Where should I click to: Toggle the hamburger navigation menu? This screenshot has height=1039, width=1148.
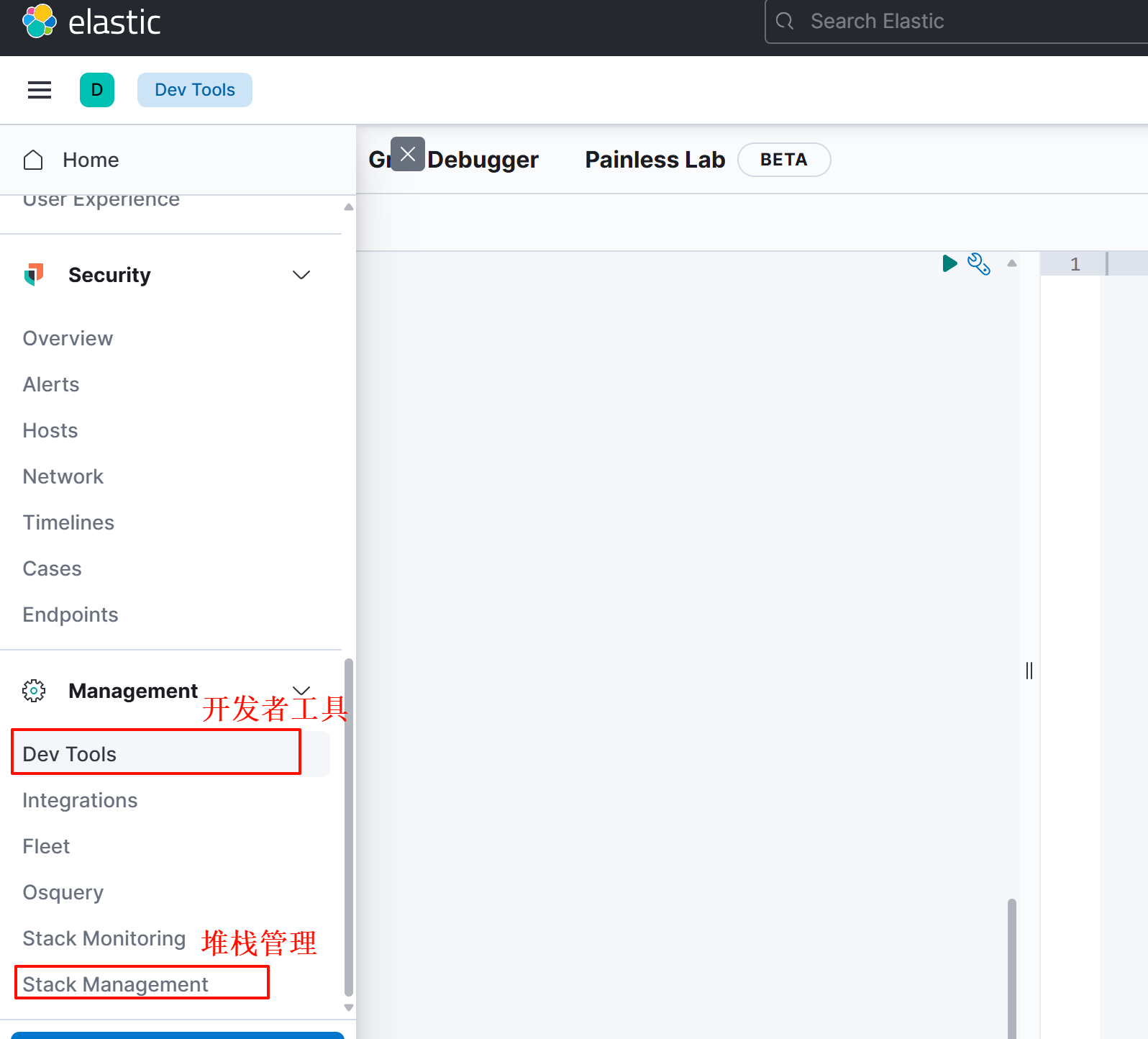coord(40,90)
